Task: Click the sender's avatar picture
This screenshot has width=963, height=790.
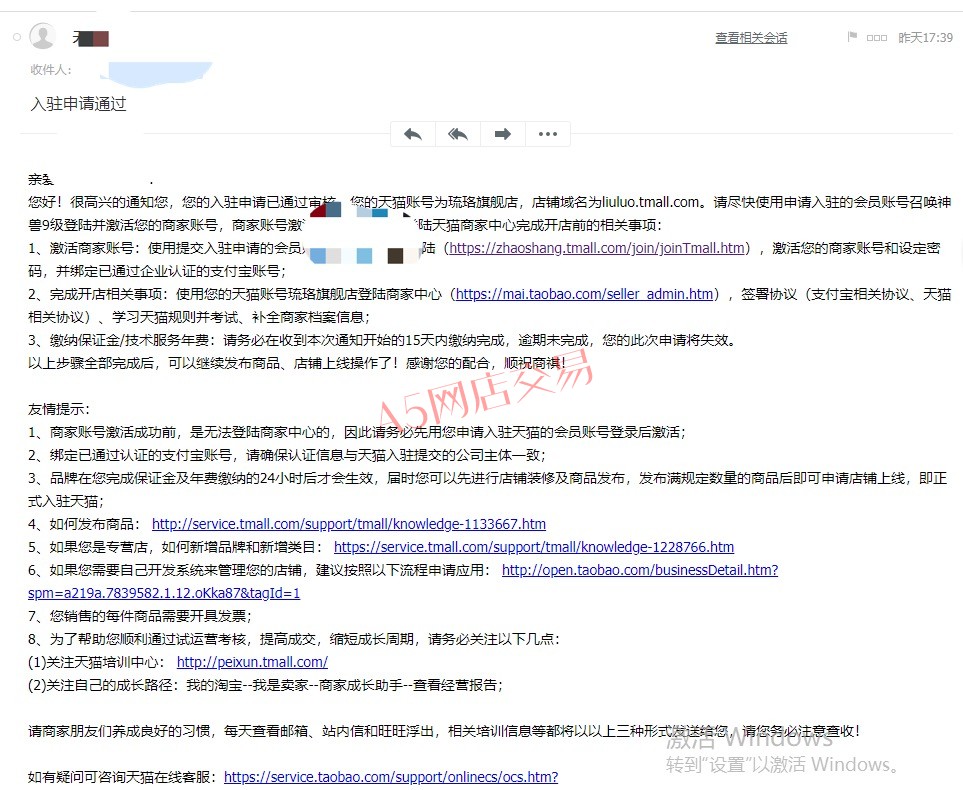Action: tap(42, 36)
